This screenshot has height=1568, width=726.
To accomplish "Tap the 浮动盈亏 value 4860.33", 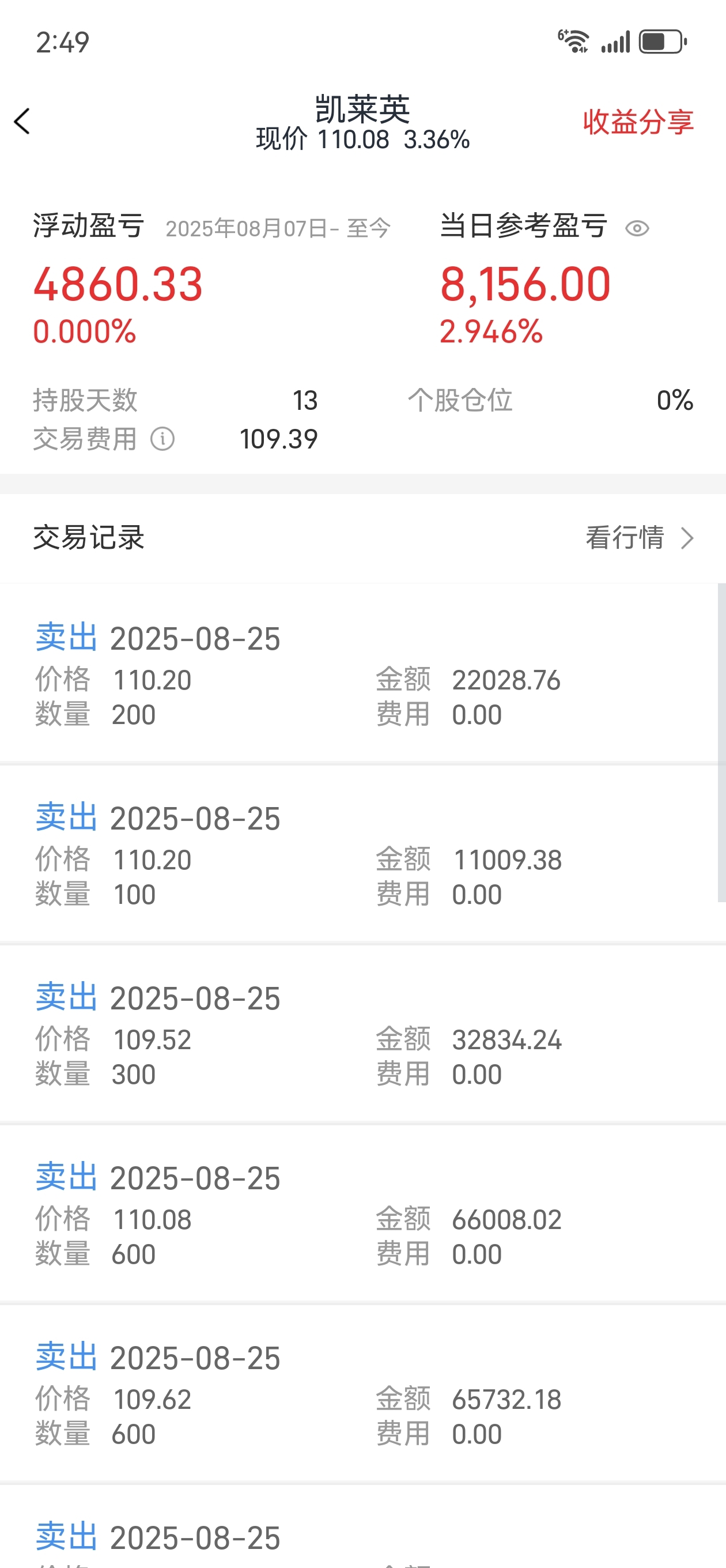I will [x=118, y=284].
